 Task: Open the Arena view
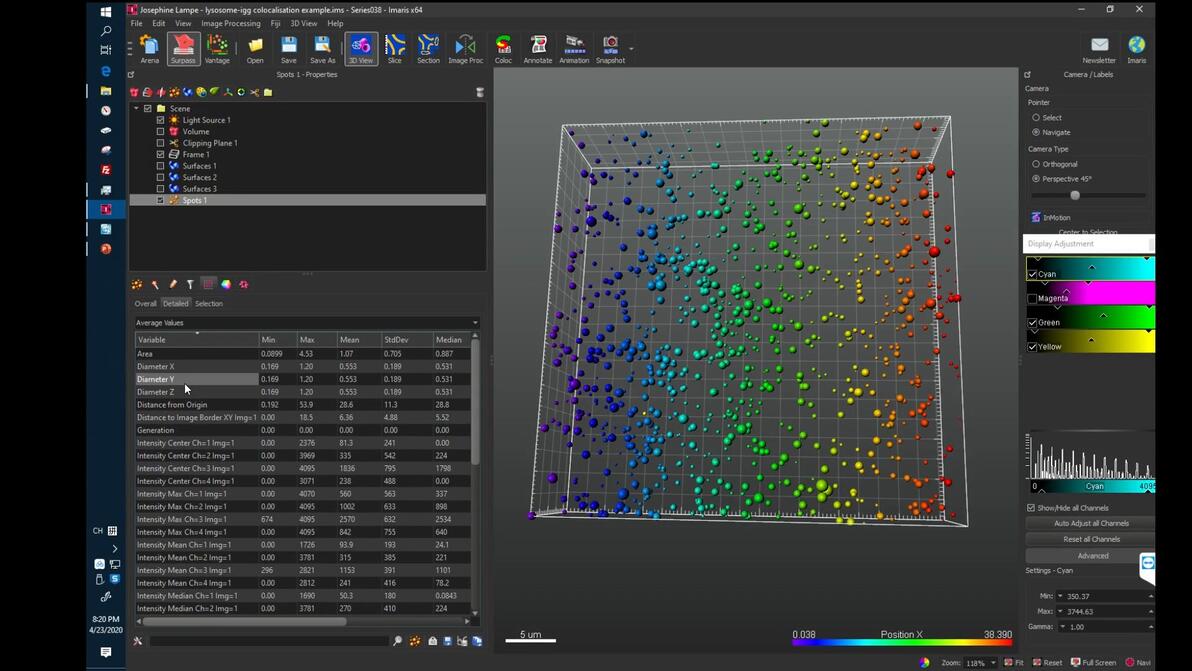150,48
